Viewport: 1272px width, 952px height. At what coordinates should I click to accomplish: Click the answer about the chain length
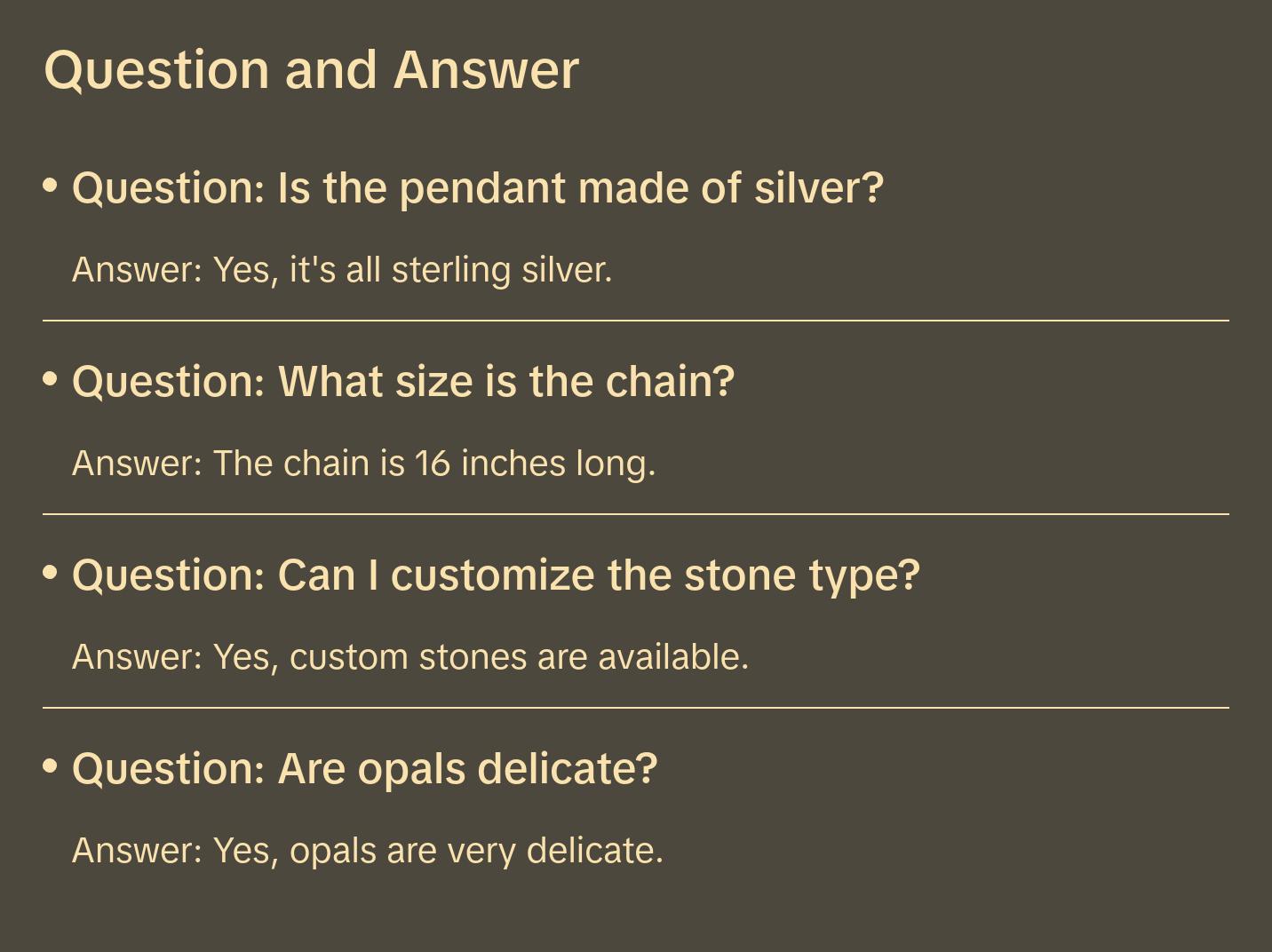click(363, 464)
